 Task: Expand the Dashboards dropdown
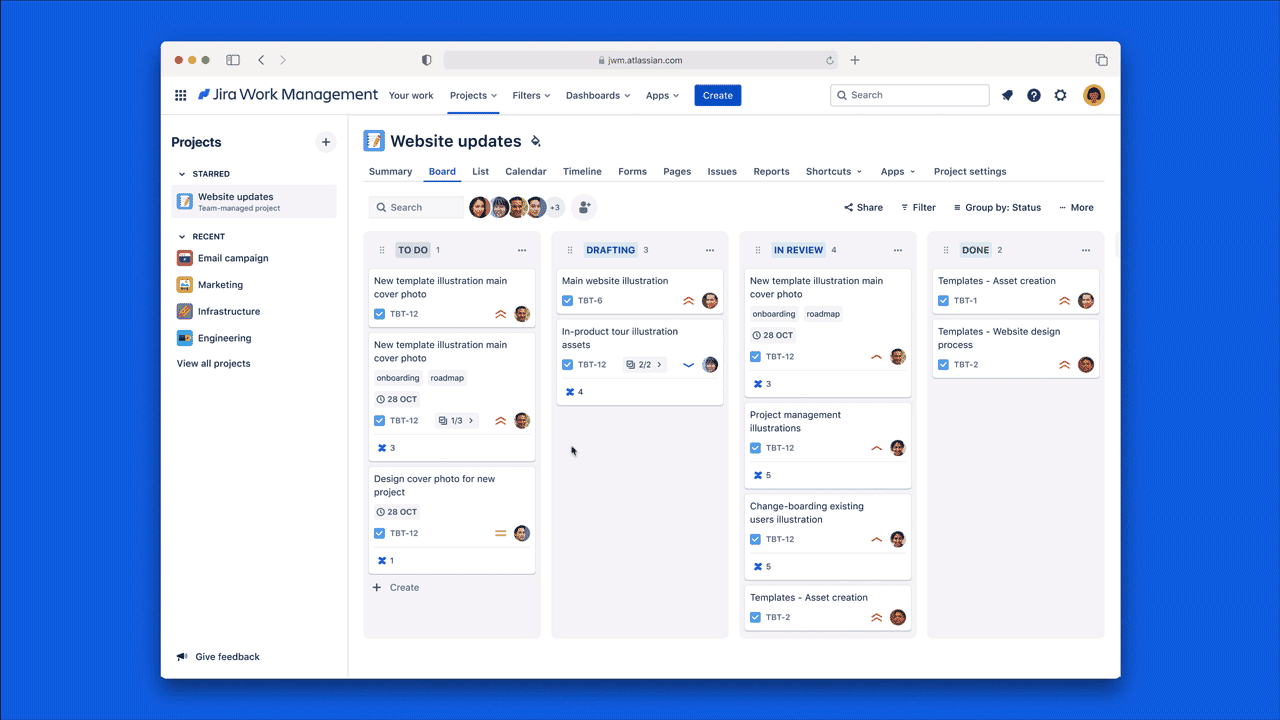[x=598, y=96]
